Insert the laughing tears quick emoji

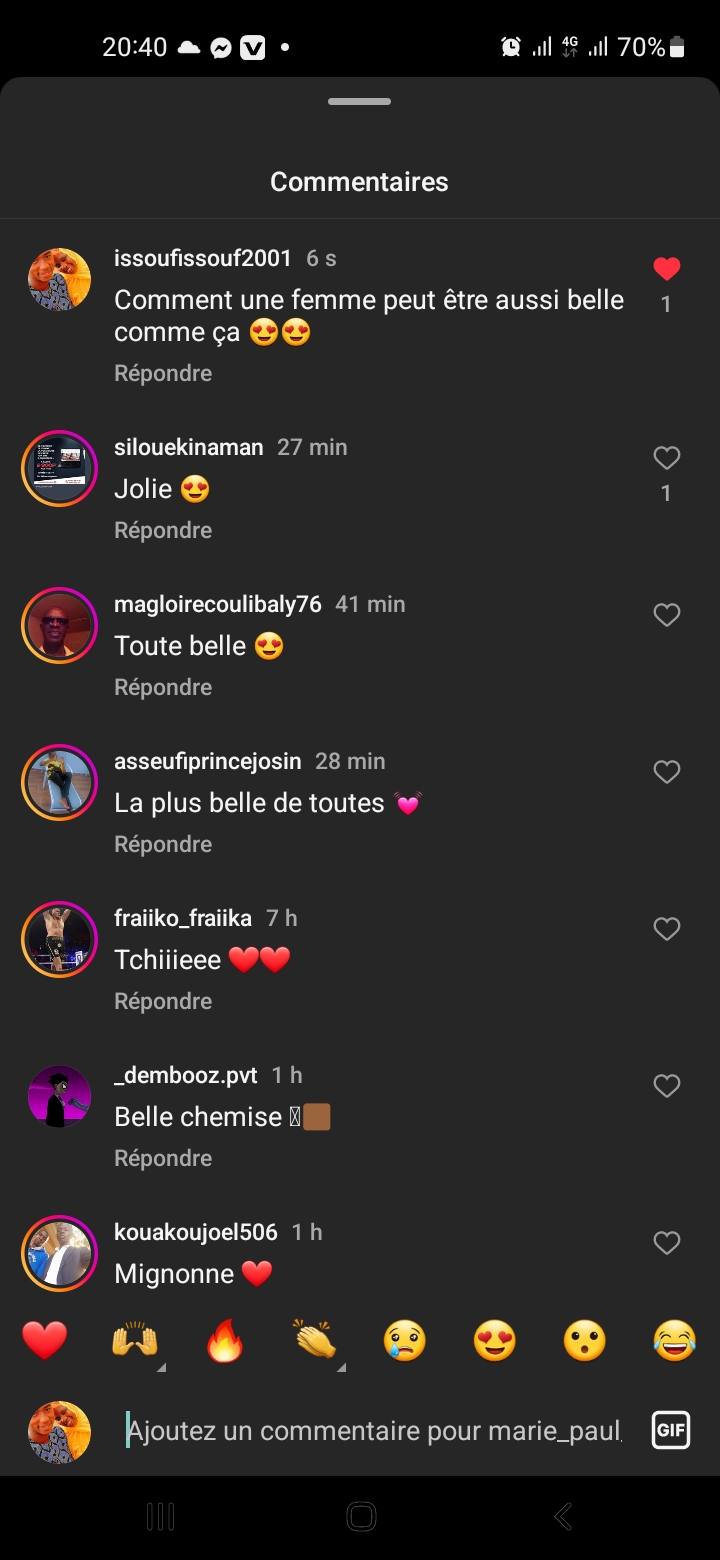coord(675,1341)
